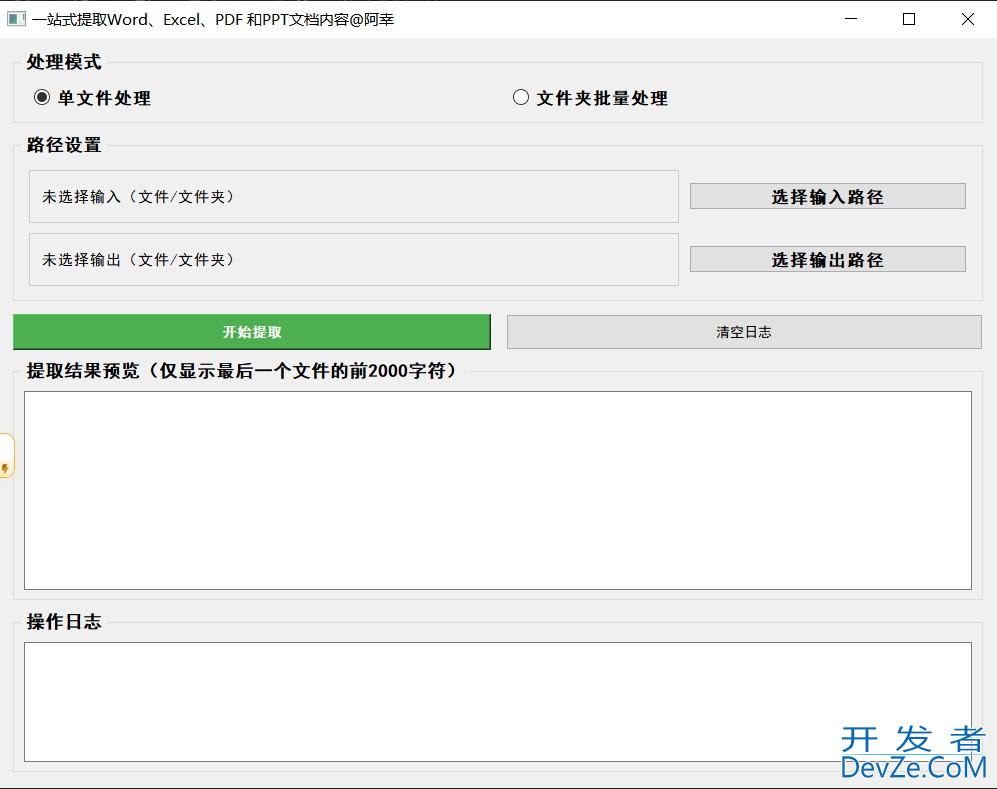Screen dimensions: 997x789
Task: Click the 提取结果预览 section heading
Action: click(x=241, y=371)
